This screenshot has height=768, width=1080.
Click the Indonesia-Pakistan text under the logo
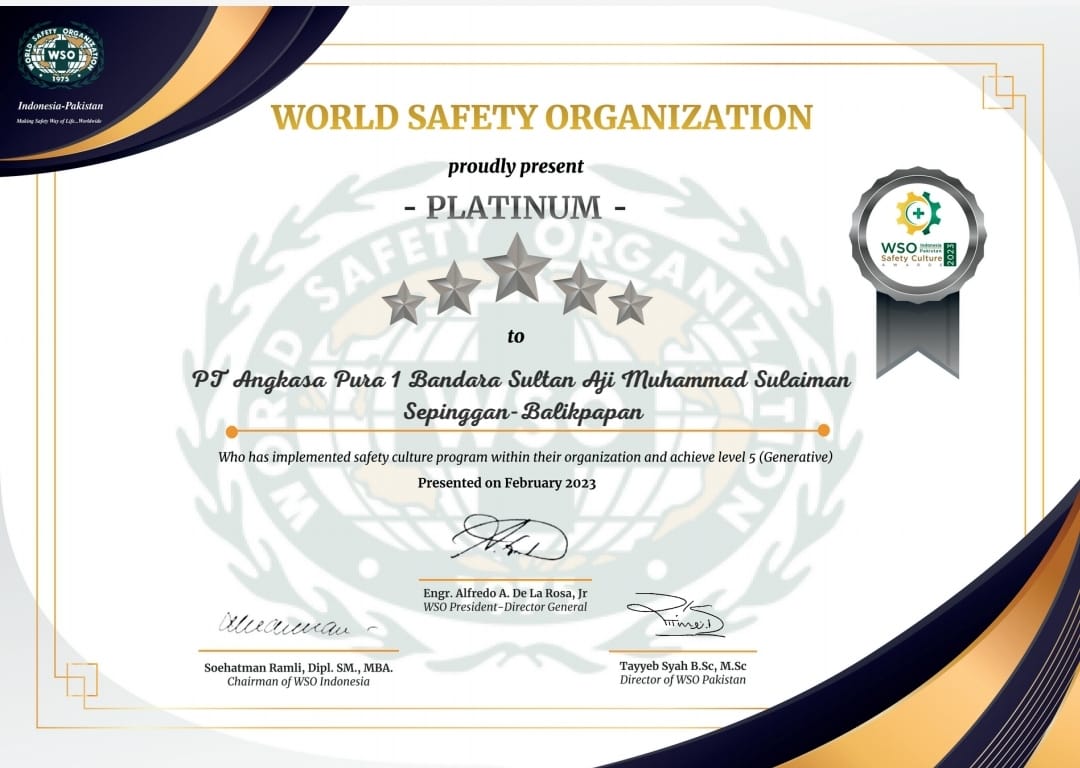60,106
